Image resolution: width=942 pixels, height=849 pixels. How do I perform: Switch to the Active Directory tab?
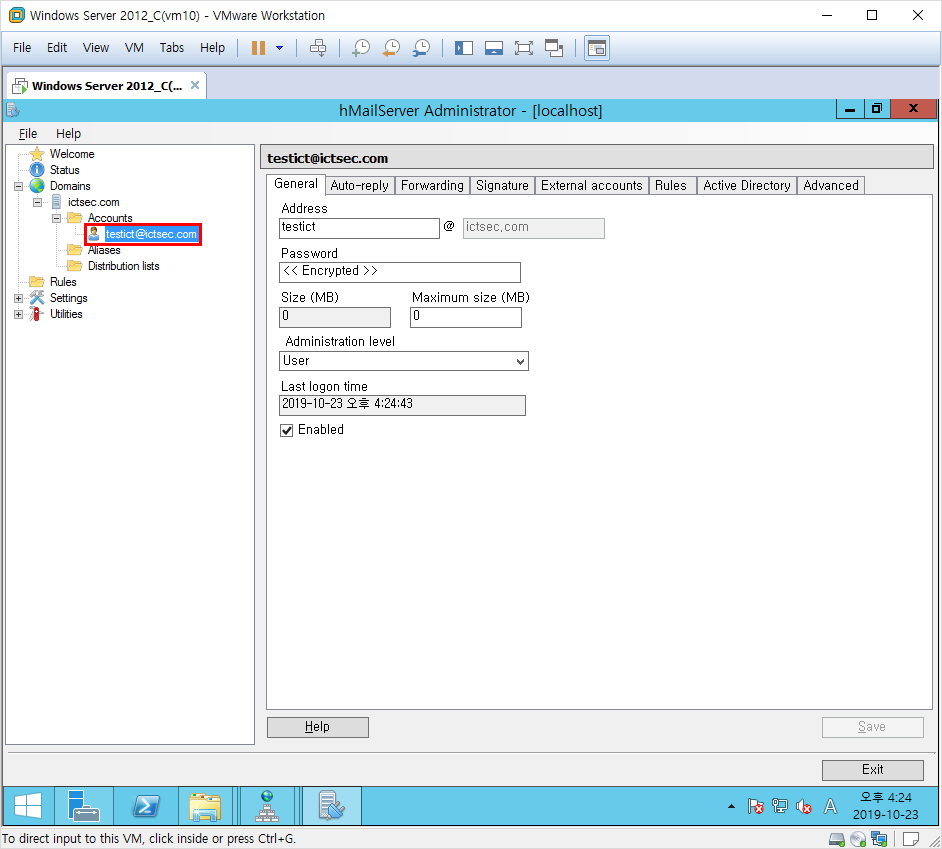747,186
